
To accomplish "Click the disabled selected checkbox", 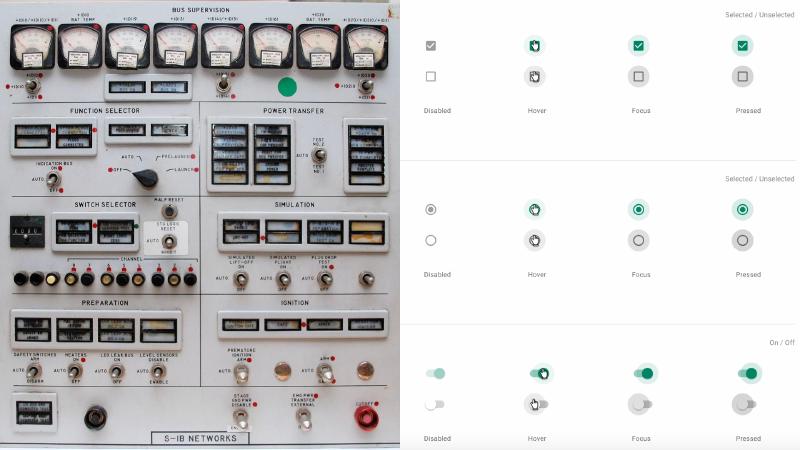I will [x=430, y=46].
